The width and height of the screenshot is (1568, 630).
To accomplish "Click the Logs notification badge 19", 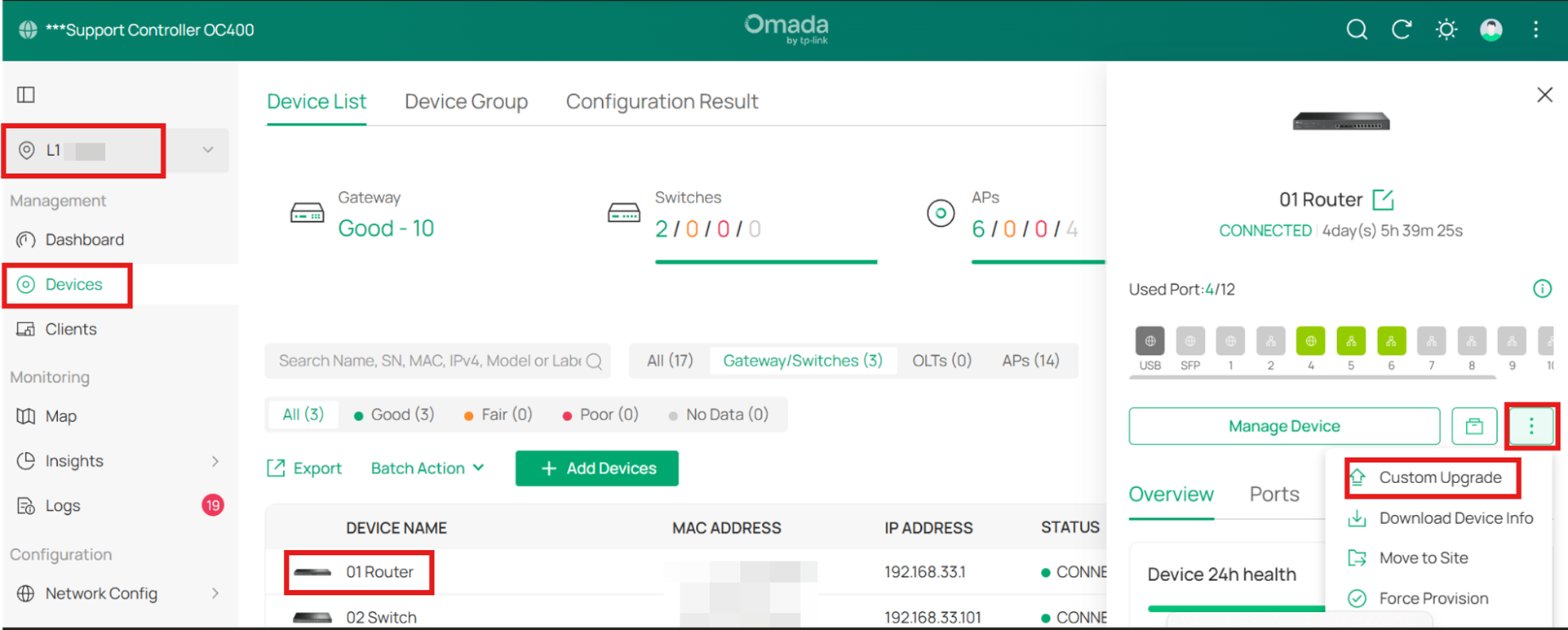I will [212, 505].
